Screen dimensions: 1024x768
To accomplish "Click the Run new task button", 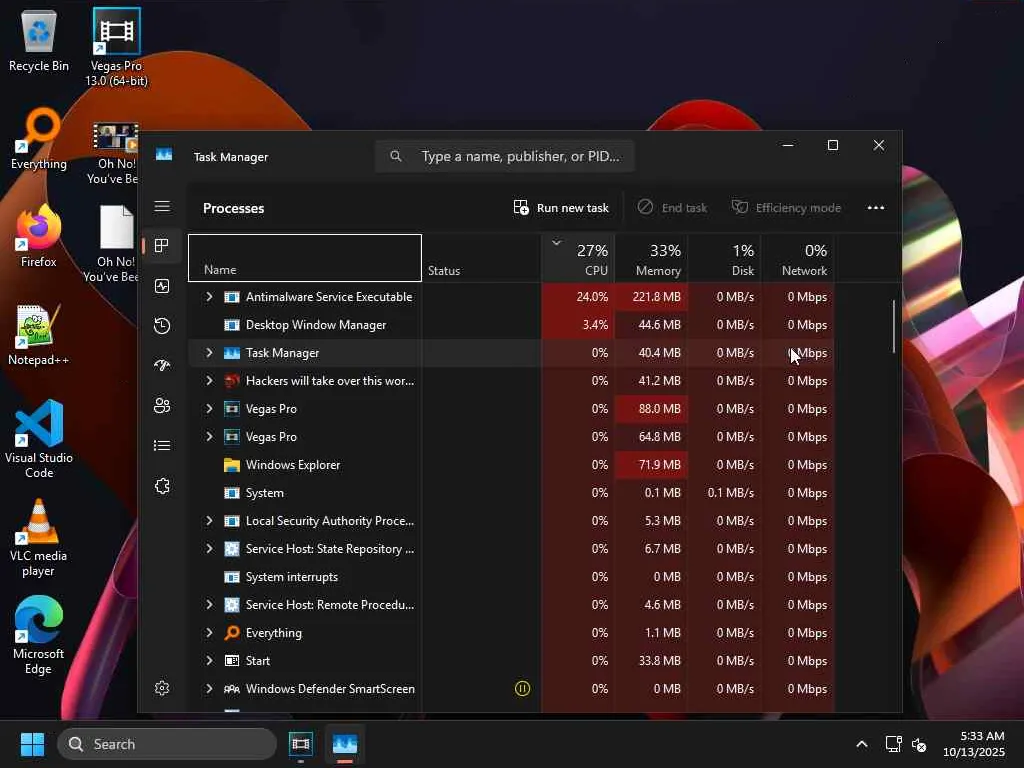I will click(x=561, y=208).
